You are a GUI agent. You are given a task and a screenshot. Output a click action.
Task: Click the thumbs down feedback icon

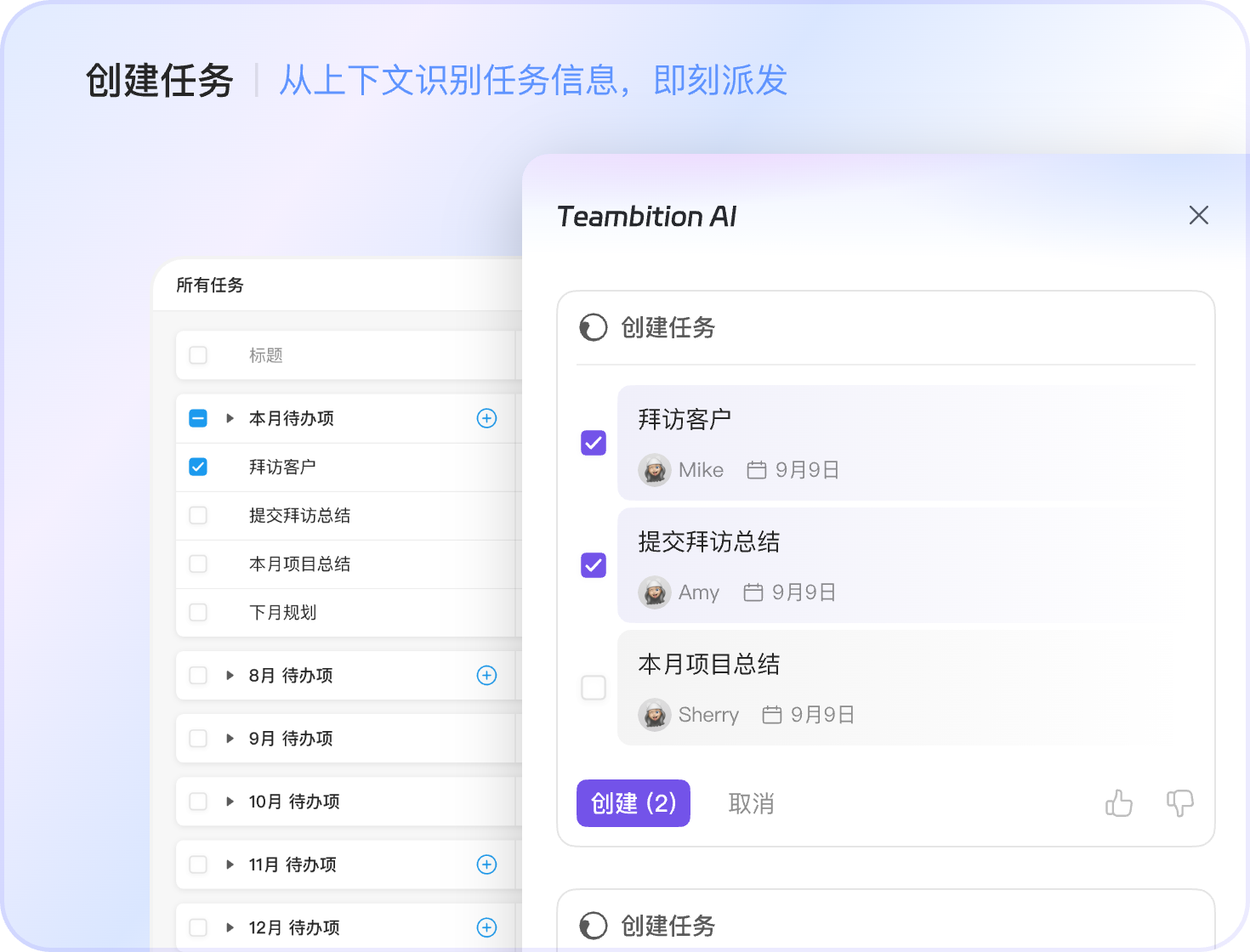(1179, 802)
